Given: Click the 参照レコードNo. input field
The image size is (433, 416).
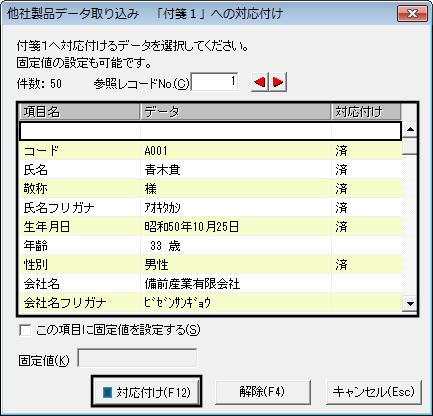Looking at the screenshot, I should coord(214,82).
